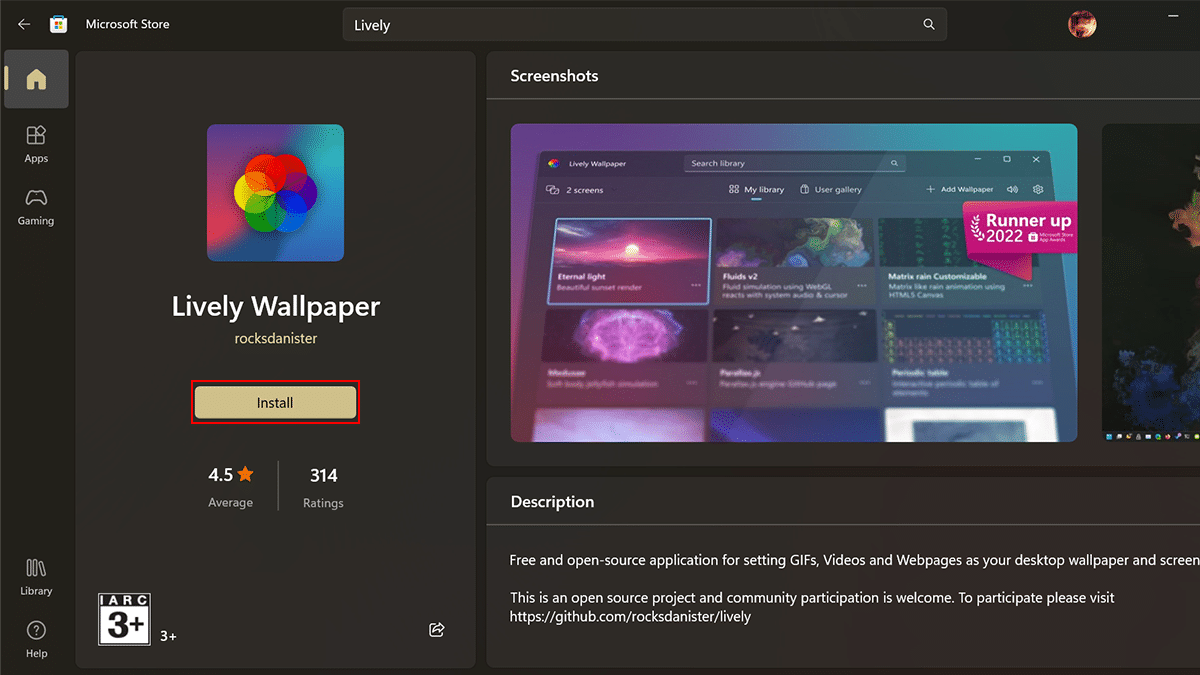
Task: View the 314 ratings count
Action: point(323,475)
